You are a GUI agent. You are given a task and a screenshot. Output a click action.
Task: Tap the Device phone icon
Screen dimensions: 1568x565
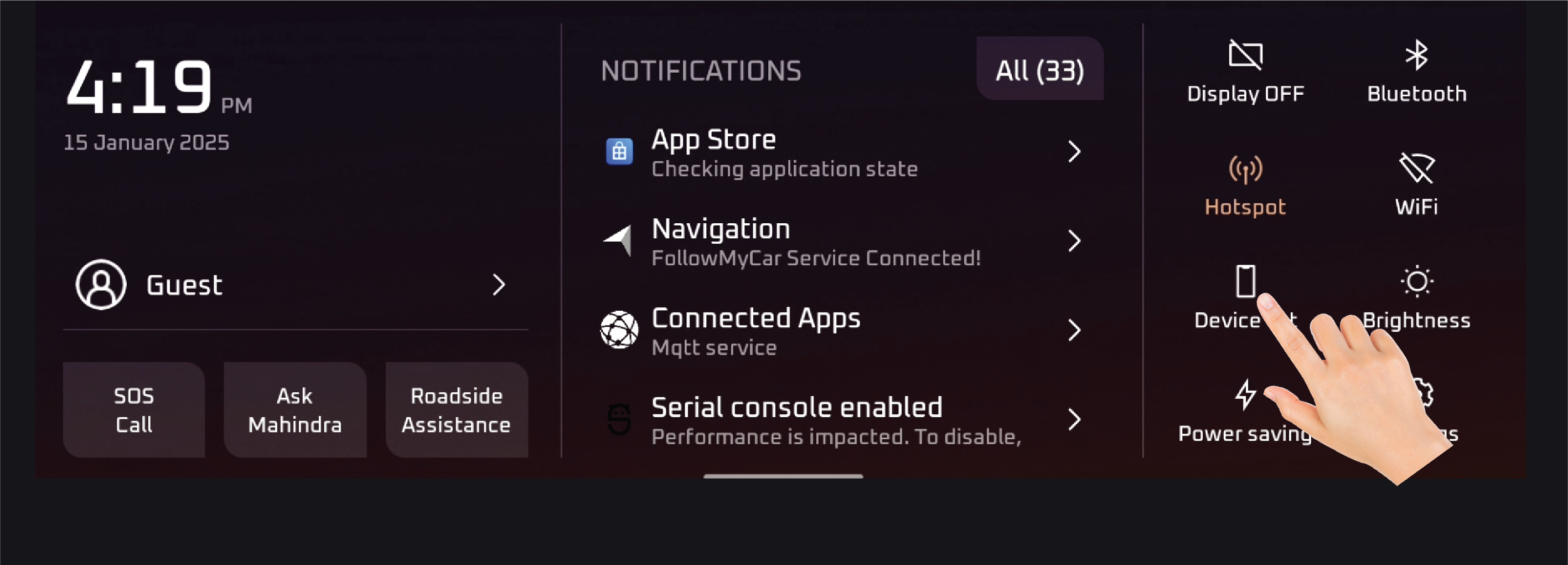coord(1245,280)
